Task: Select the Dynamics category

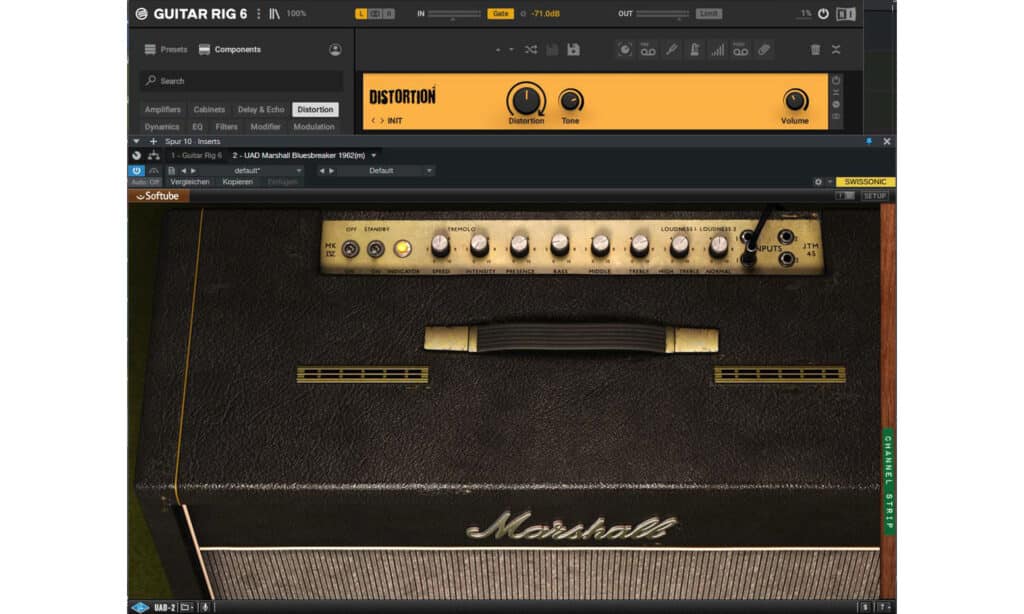Action: 162,127
